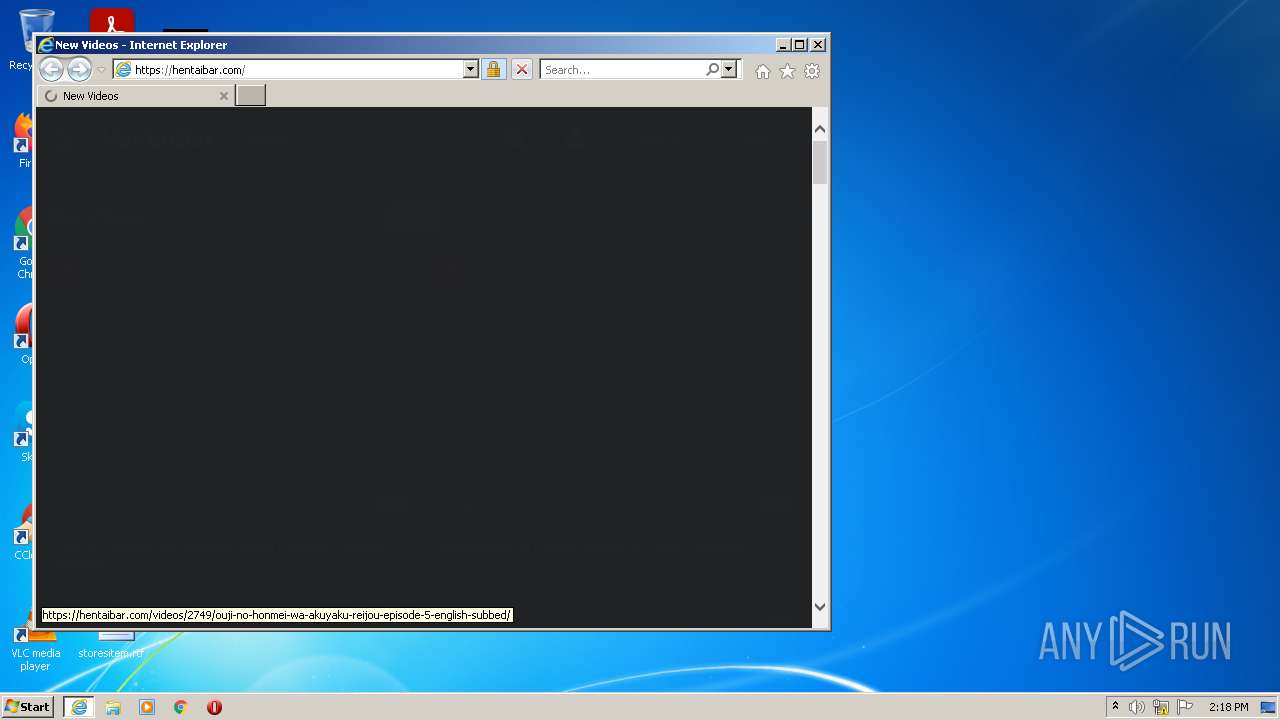Focus the address bar showing hentaibar.com
Viewport: 1280px width, 720px height.
click(x=288, y=69)
